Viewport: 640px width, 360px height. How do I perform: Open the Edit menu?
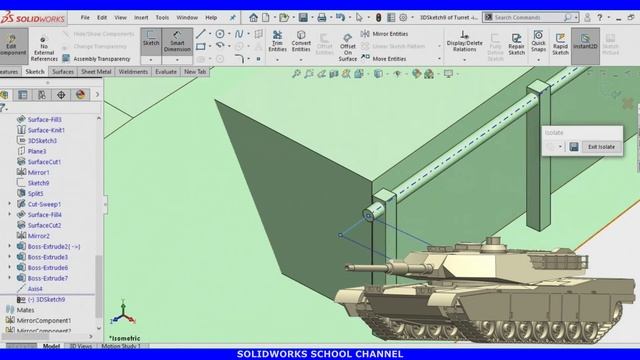tap(102, 18)
